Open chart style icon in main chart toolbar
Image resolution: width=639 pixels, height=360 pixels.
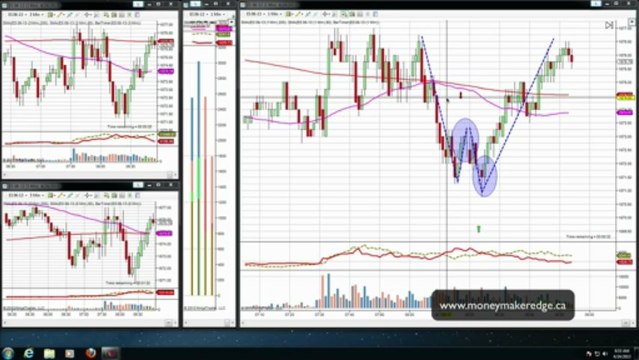(288, 14)
